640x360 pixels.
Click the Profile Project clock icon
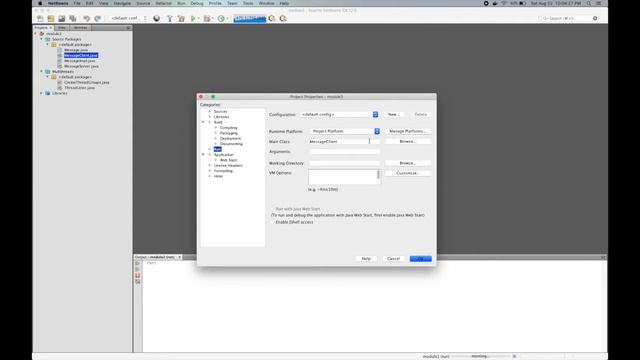(221, 18)
